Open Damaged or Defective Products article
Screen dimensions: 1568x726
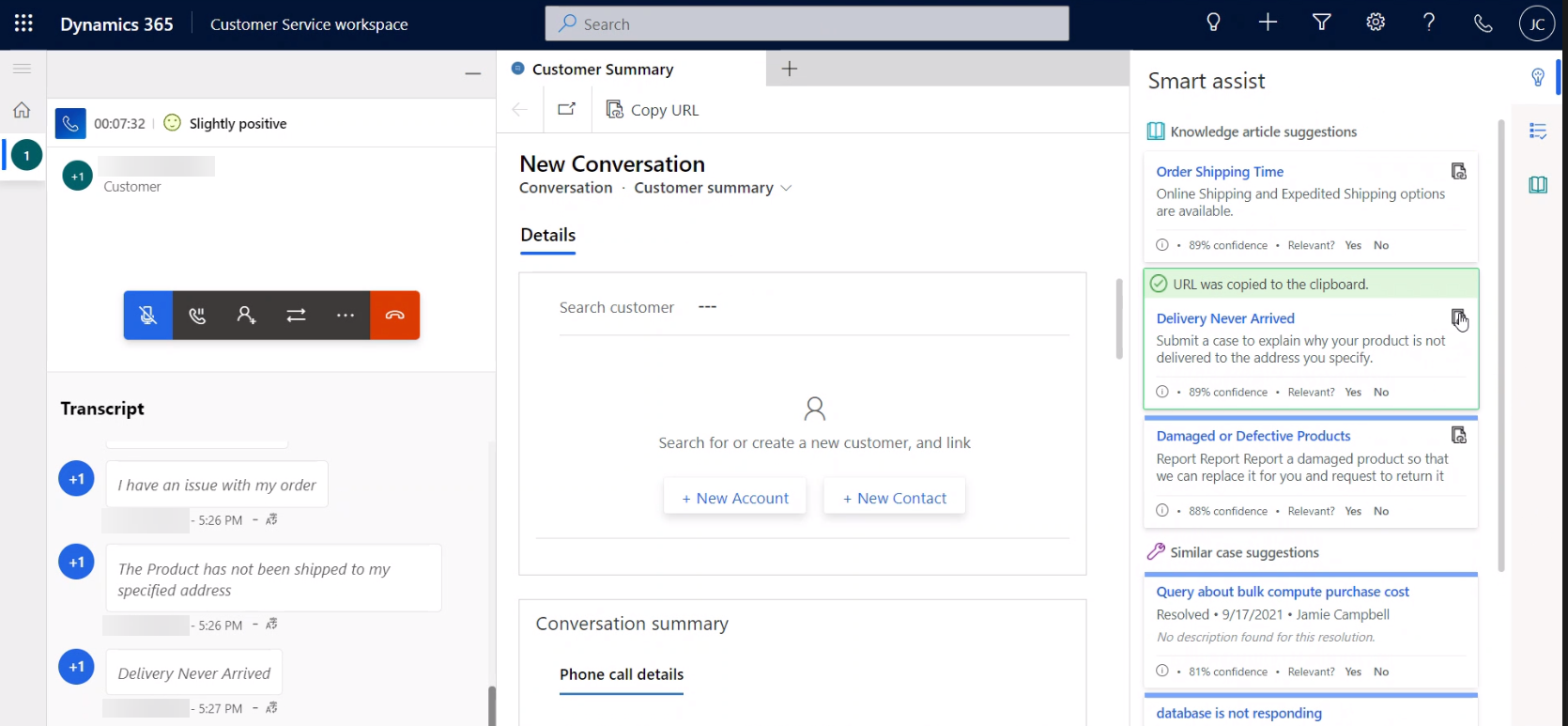pos(1253,436)
